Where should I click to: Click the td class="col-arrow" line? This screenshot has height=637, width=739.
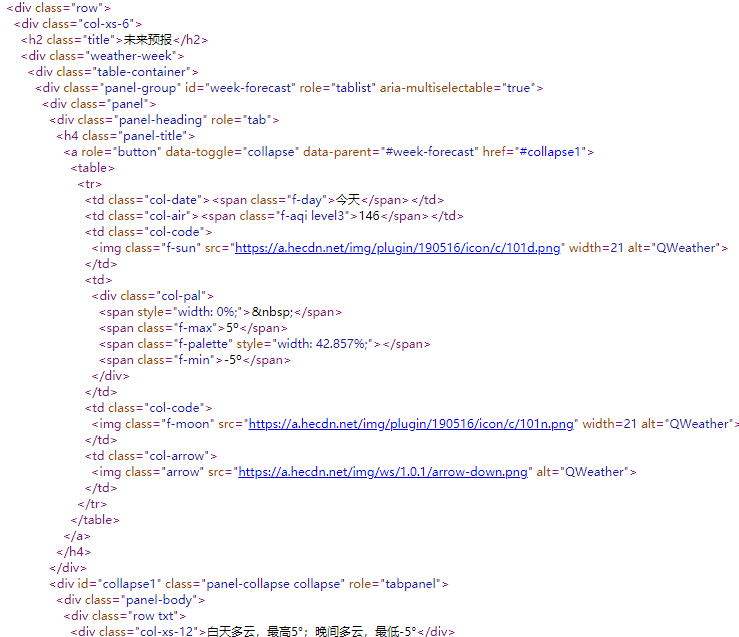(x=150, y=456)
